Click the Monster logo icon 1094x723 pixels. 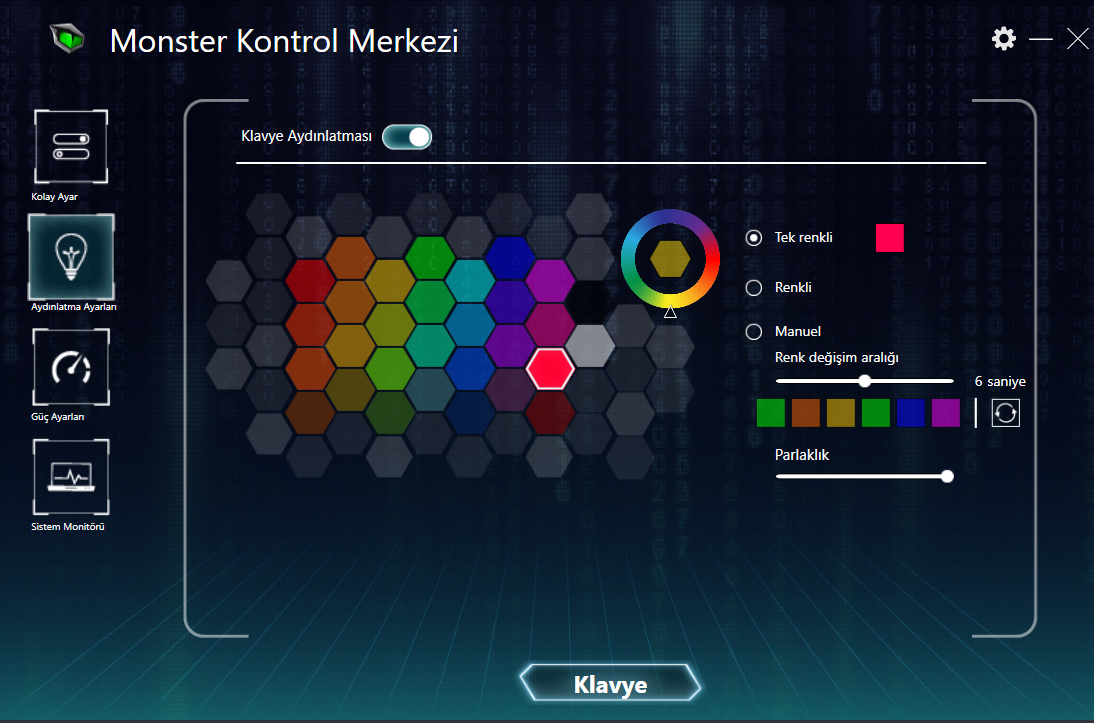pyautogui.click(x=68, y=38)
